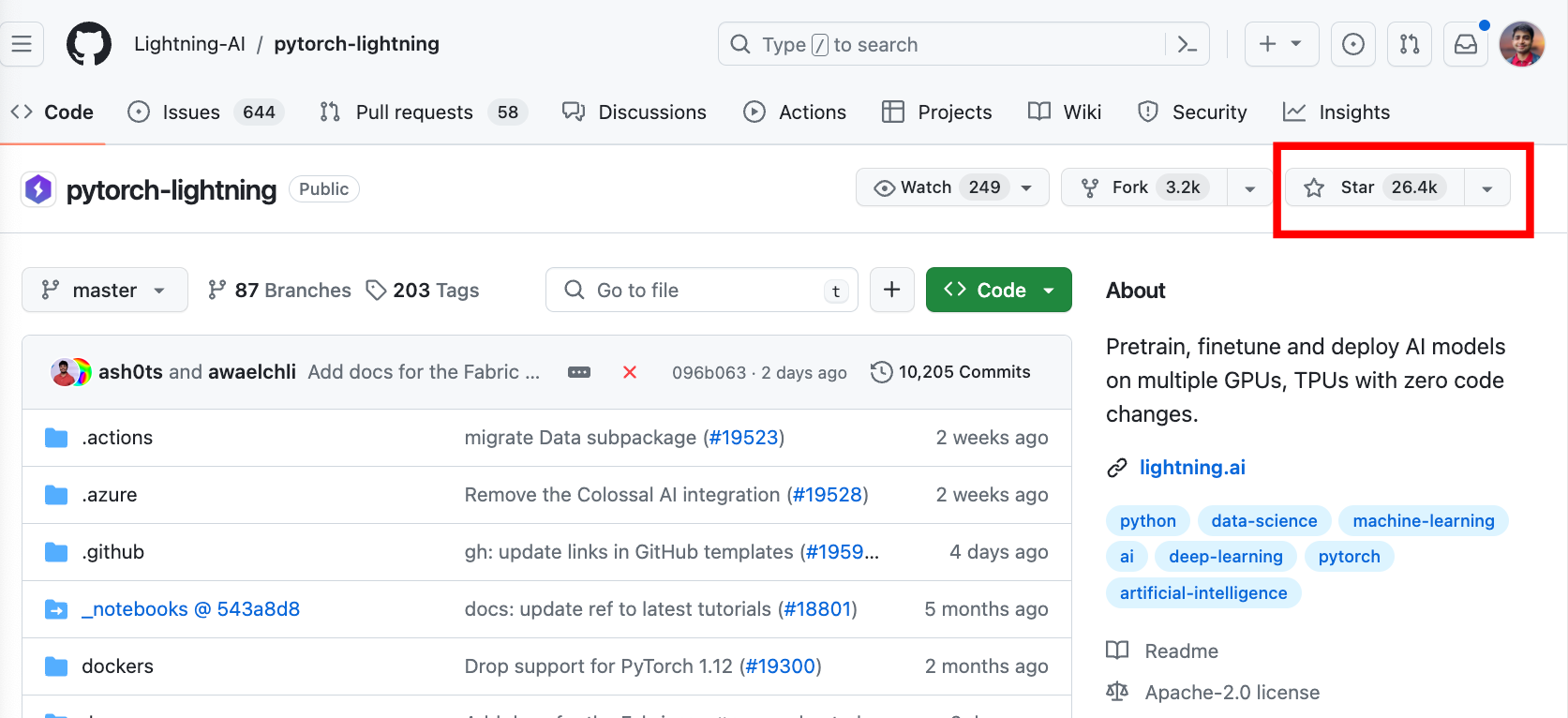Viewport: 1568px width, 718px height.
Task: View the failed checks red X status
Action: tap(630, 372)
